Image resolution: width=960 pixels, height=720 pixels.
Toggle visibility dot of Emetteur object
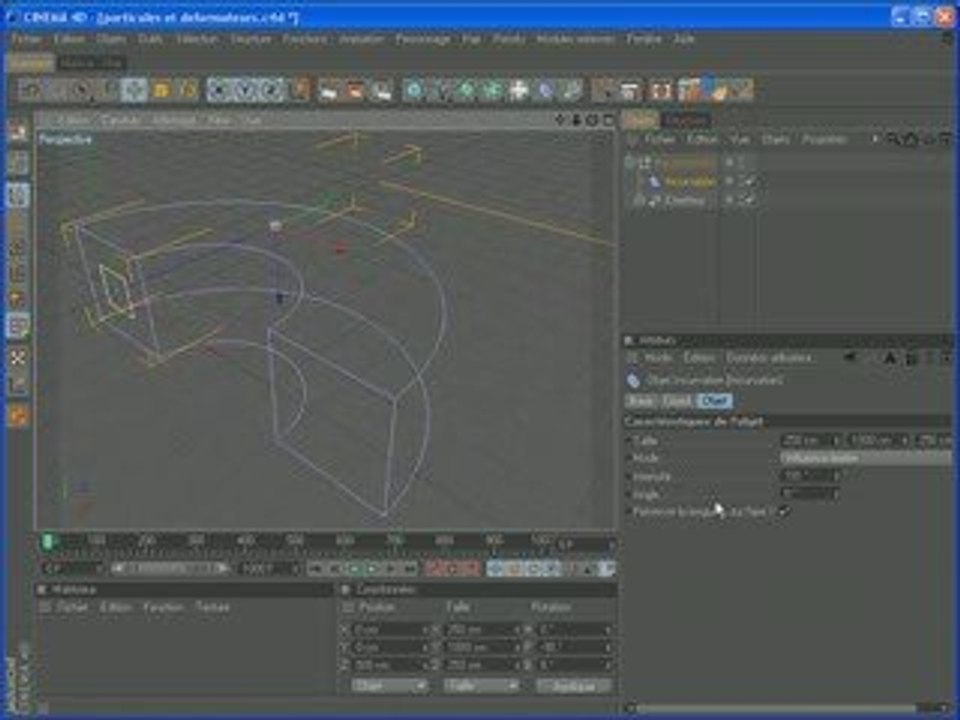(x=730, y=200)
